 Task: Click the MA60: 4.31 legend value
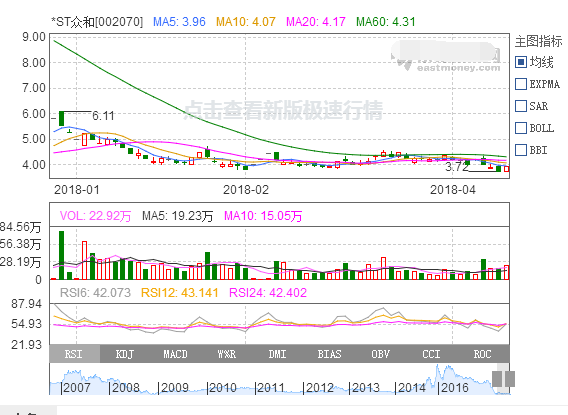385,22
